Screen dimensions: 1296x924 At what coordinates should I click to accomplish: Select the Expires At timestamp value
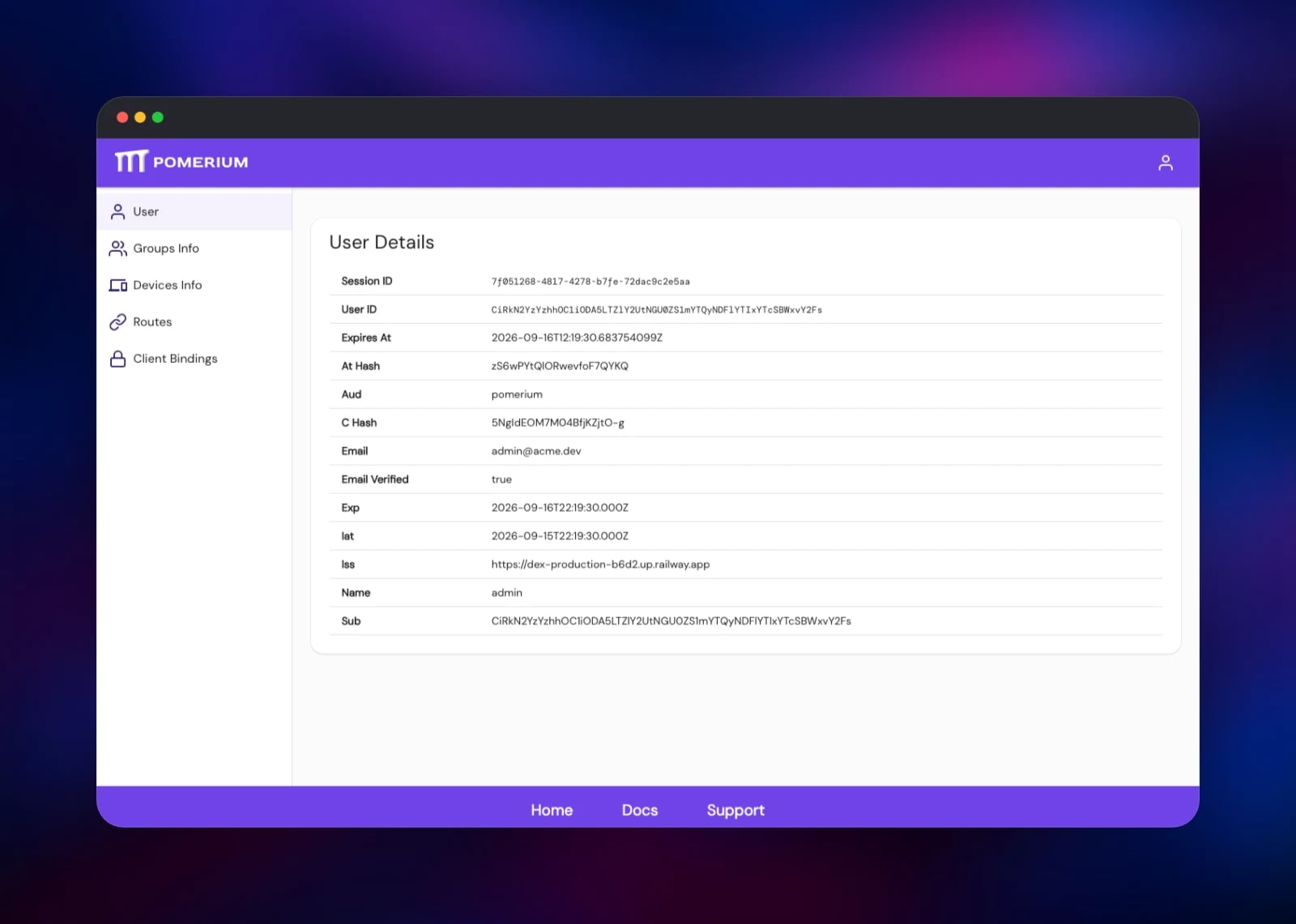pos(577,338)
